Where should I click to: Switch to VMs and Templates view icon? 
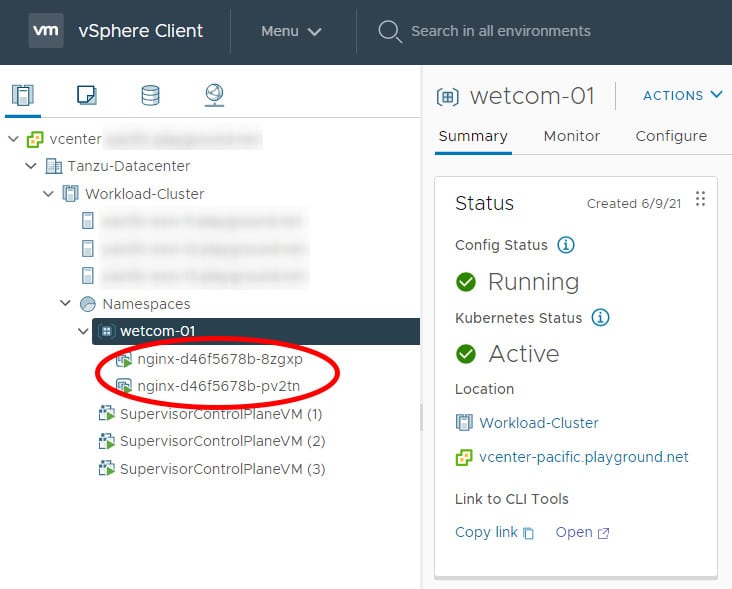click(x=87, y=95)
